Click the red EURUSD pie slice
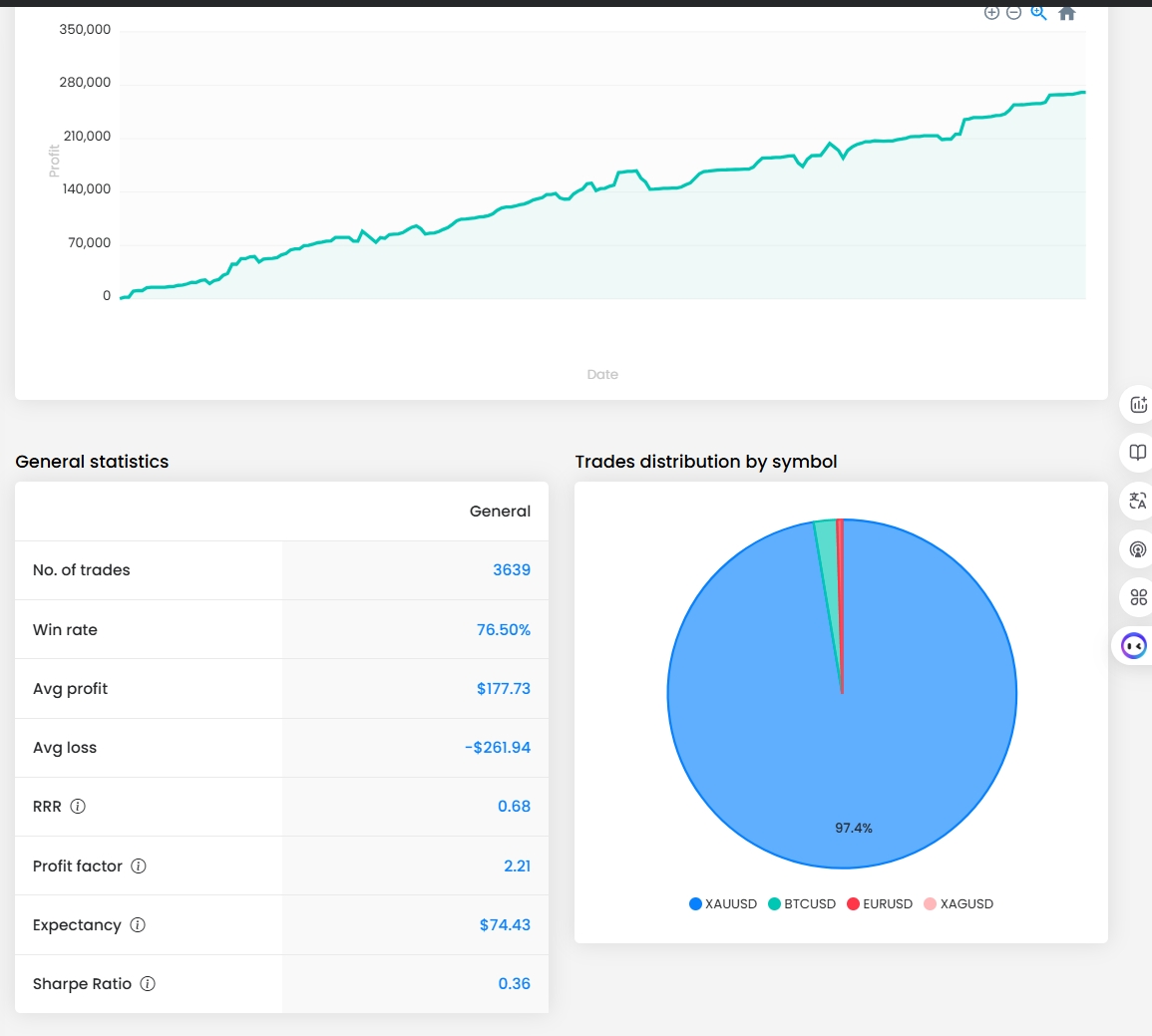The width and height of the screenshot is (1152, 1036). click(x=841, y=565)
